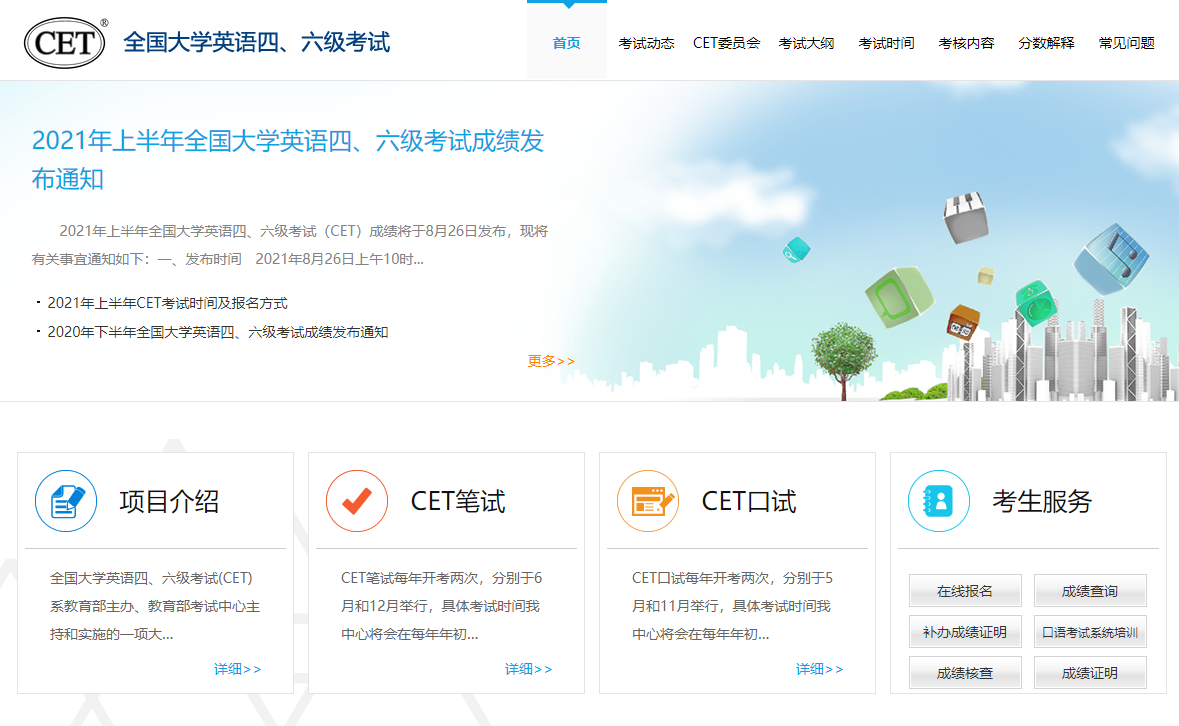1179x726 pixels.
Task: Click 详细>> under CET口试
Action: [820, 669]
